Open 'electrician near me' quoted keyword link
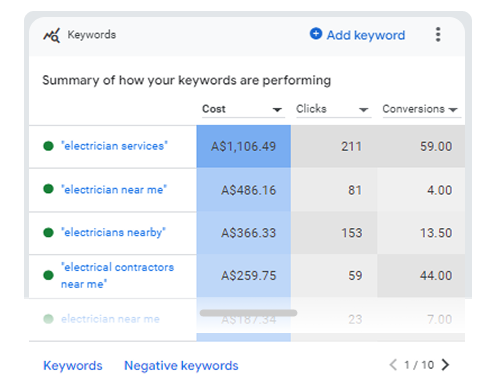This screenshot has height=383, width=497. (x=114, y=189)
